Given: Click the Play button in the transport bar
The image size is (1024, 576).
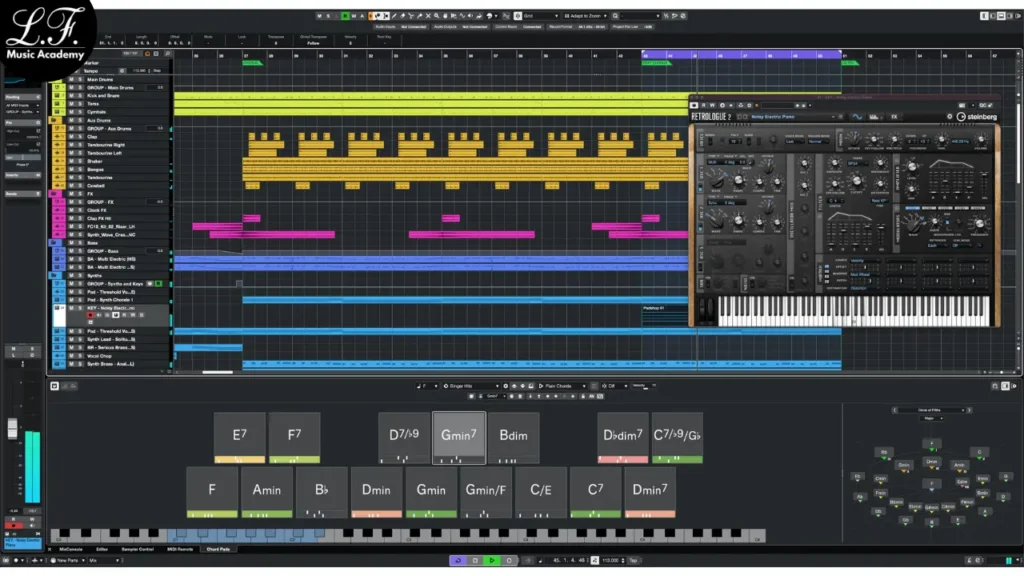Looking at the screenshot, I should tap(492, 560).
